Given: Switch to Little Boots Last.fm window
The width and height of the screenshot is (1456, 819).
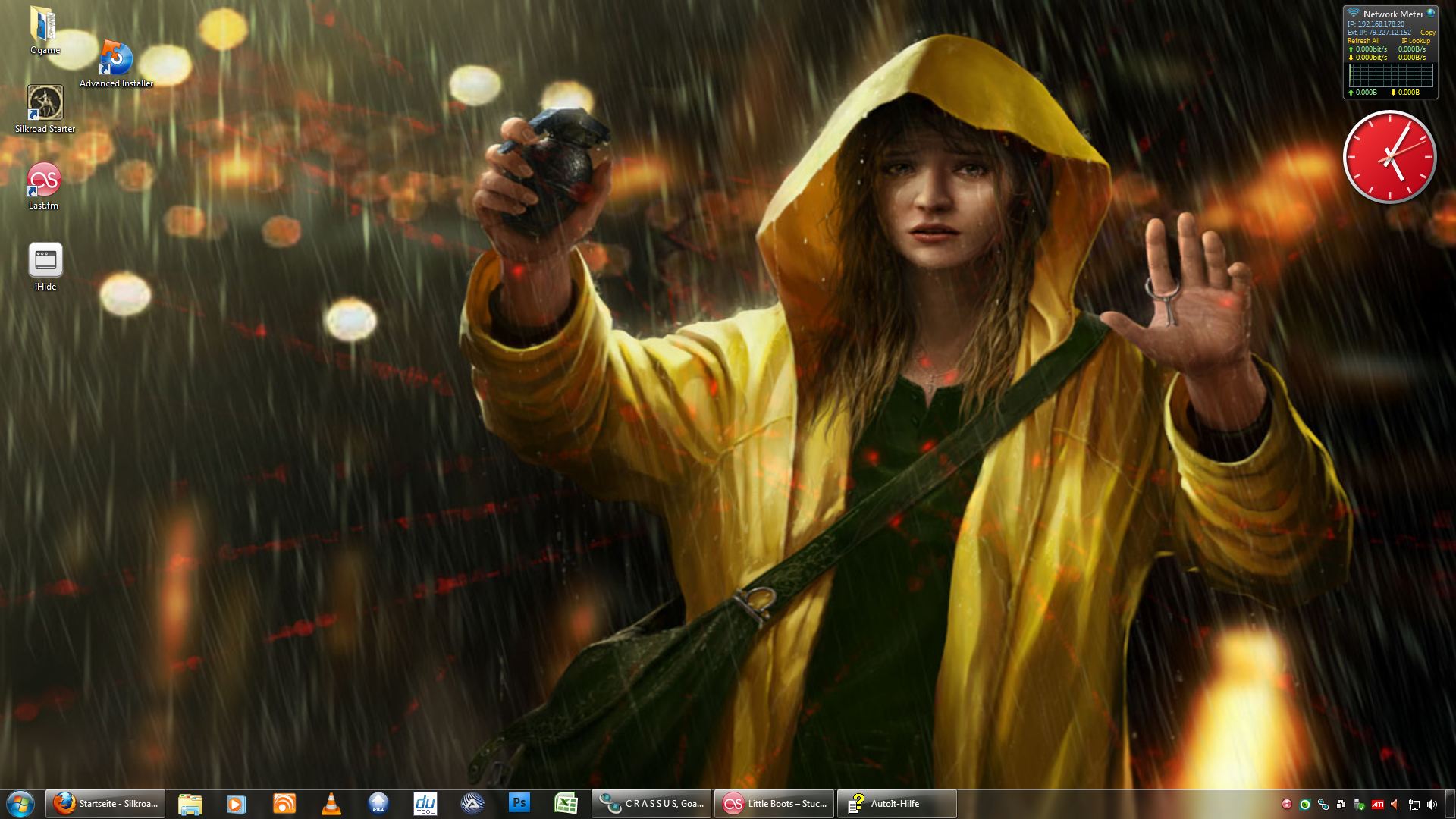Looking at the screenshot, I should pyautogui.click(x=773, y=804).
